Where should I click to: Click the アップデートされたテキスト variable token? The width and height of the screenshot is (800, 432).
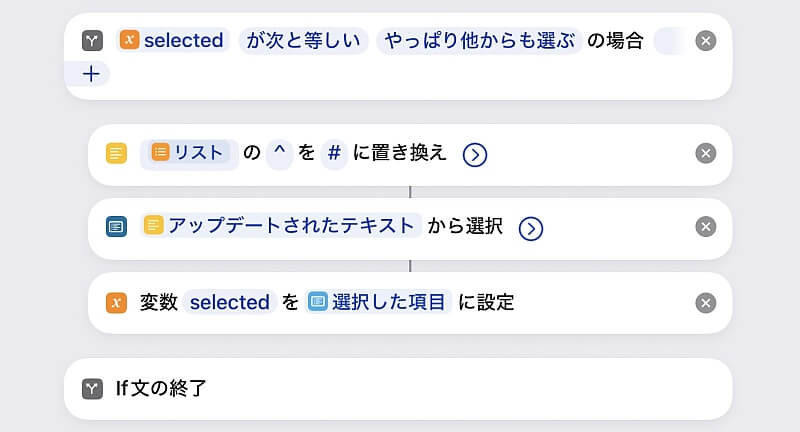click(x=280, y=225)
